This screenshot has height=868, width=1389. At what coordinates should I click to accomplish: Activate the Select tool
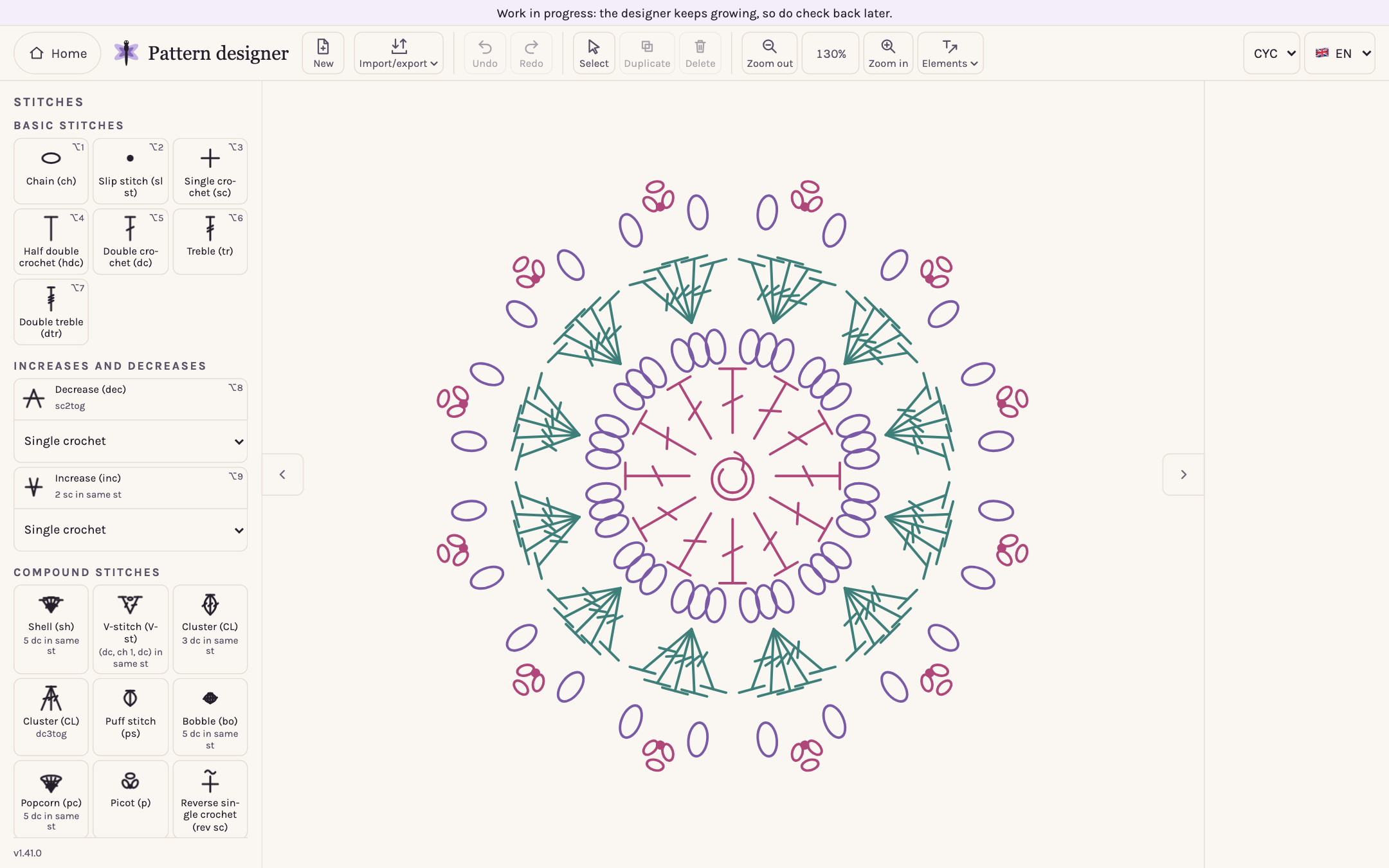coord(594,53)
